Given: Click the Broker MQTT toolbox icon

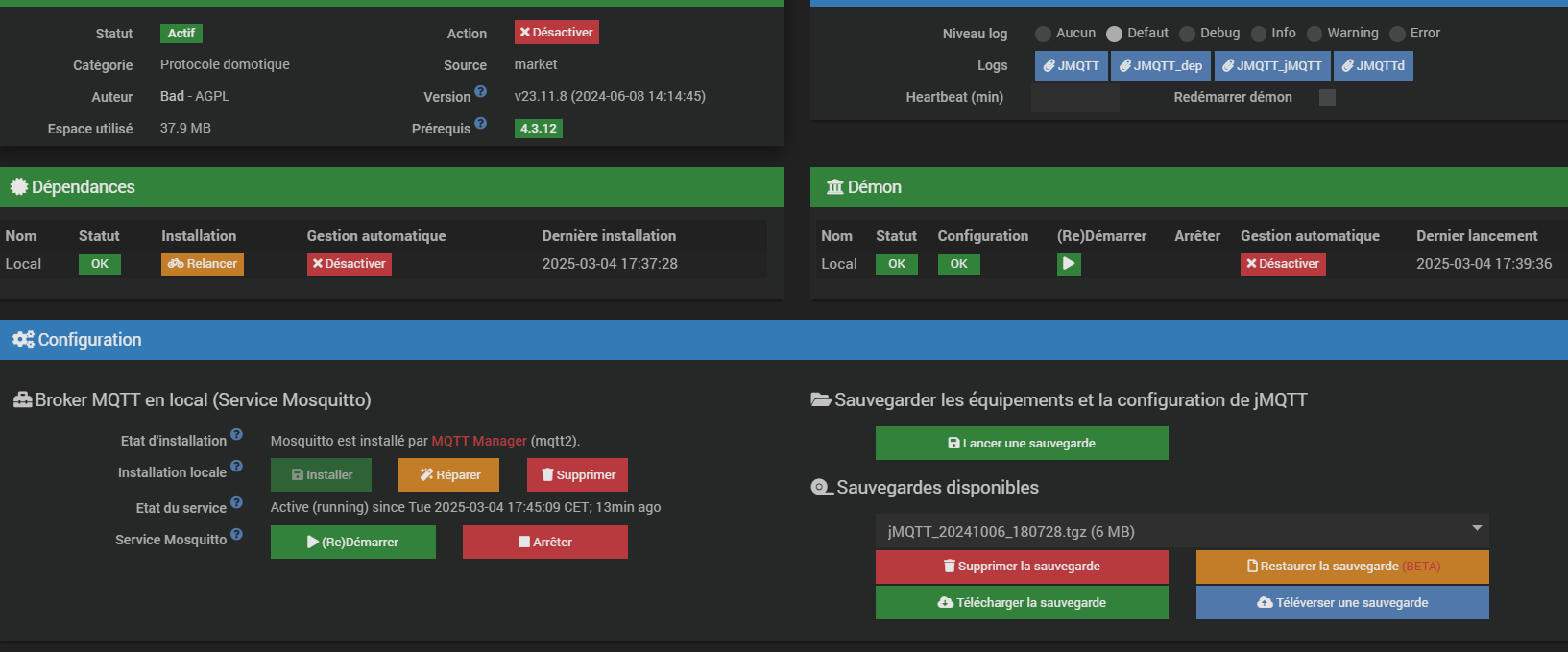Looking at the screenshot, I should 23,400.
